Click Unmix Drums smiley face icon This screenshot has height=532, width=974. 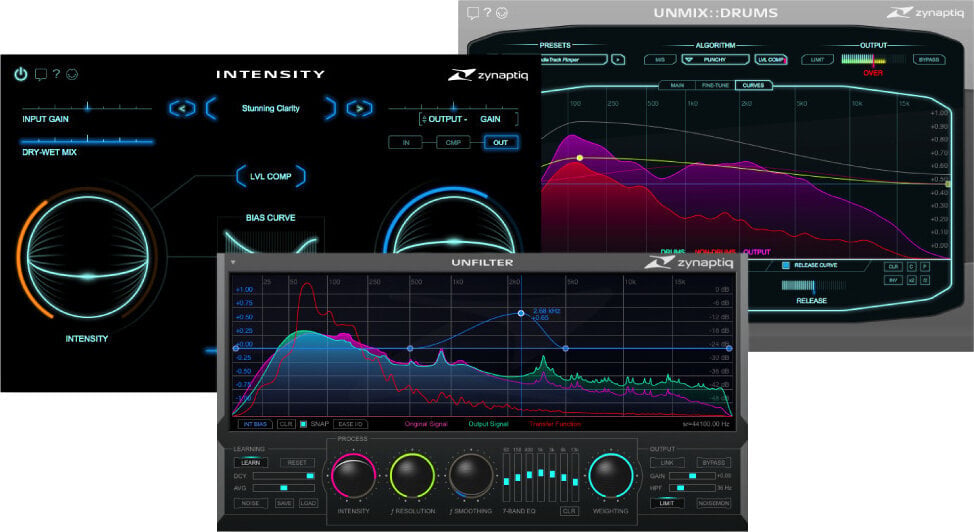click(502, 13)
